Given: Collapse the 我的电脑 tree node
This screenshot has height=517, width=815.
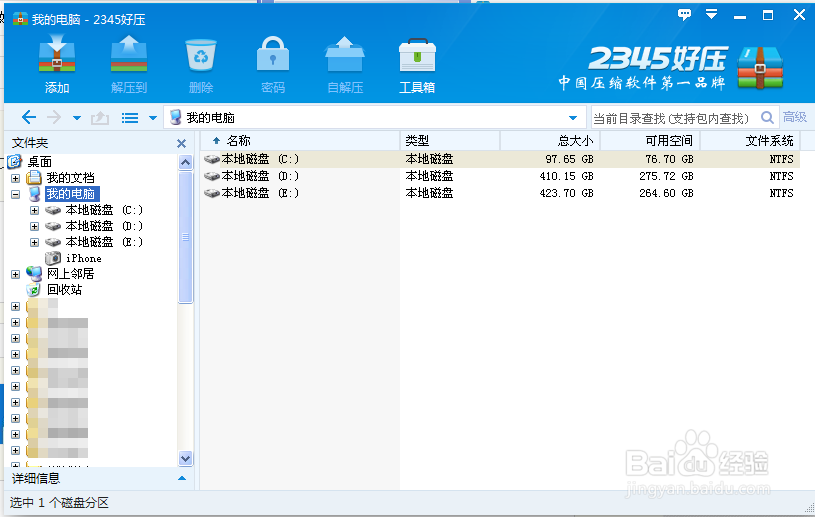Looking at the screenshot, I should [16, 194].
